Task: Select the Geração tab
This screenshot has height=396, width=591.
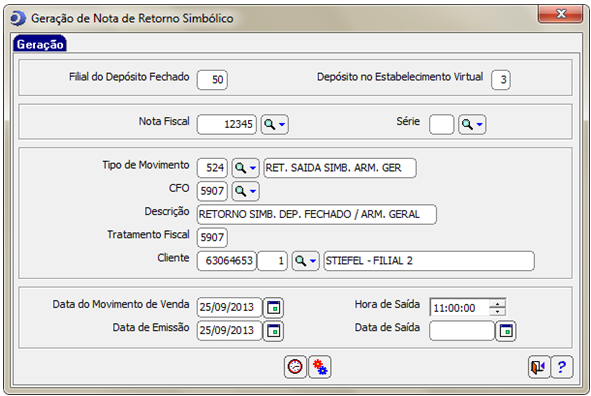Action: point(40,44)
